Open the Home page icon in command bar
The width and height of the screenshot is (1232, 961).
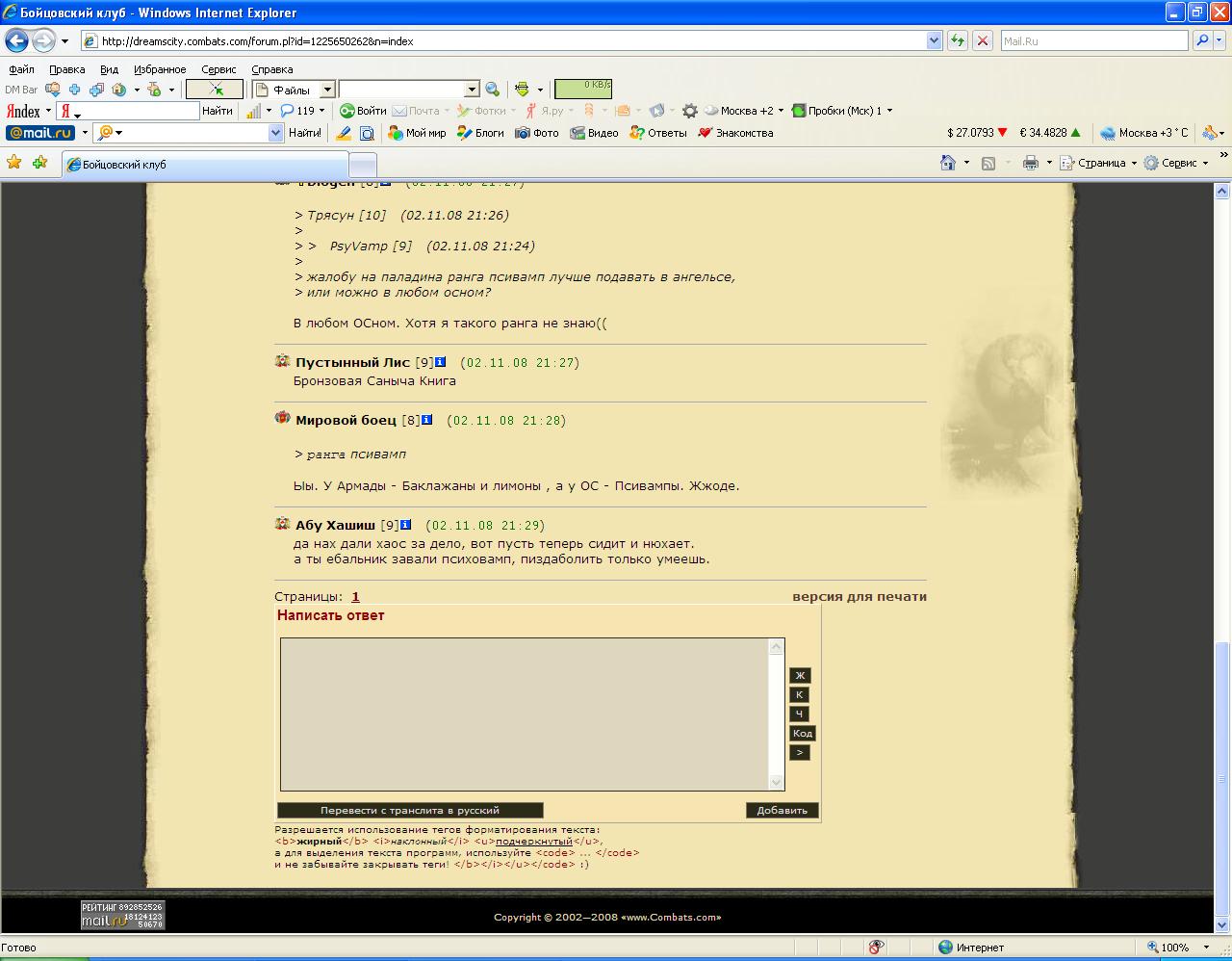(x=948, y=163)
